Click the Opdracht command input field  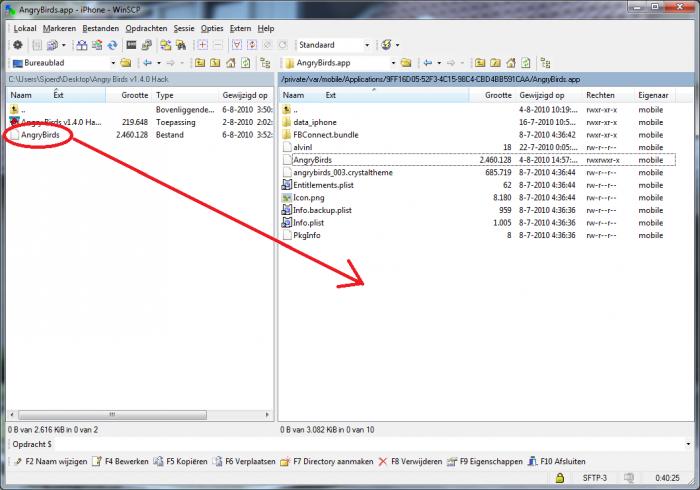(371, 444)
